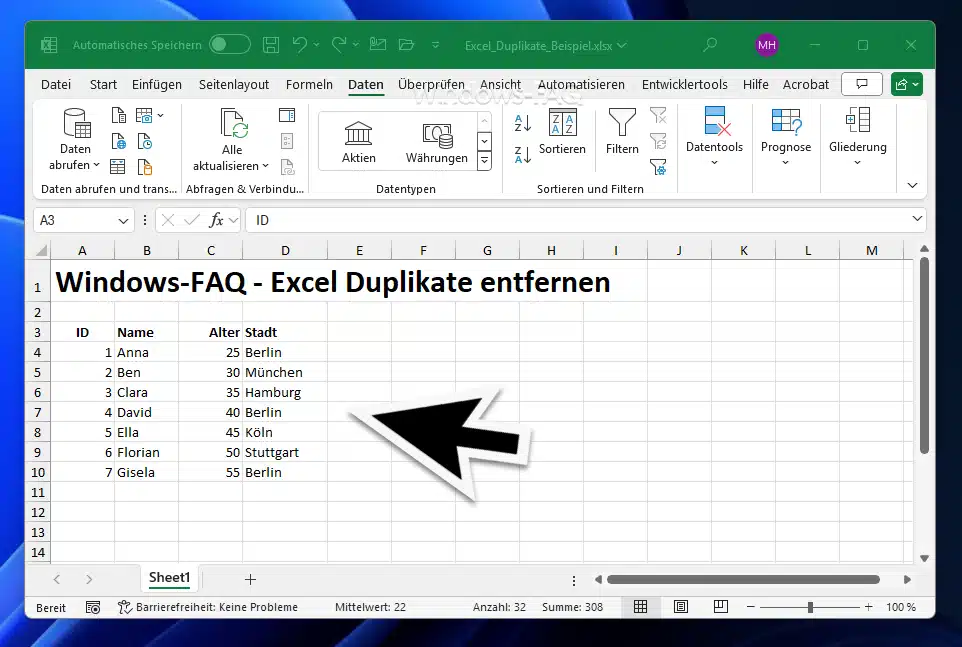Click the From Table/Range grid icon
Viewport: 962px width, 647px height.
click(x=117, y=167)
